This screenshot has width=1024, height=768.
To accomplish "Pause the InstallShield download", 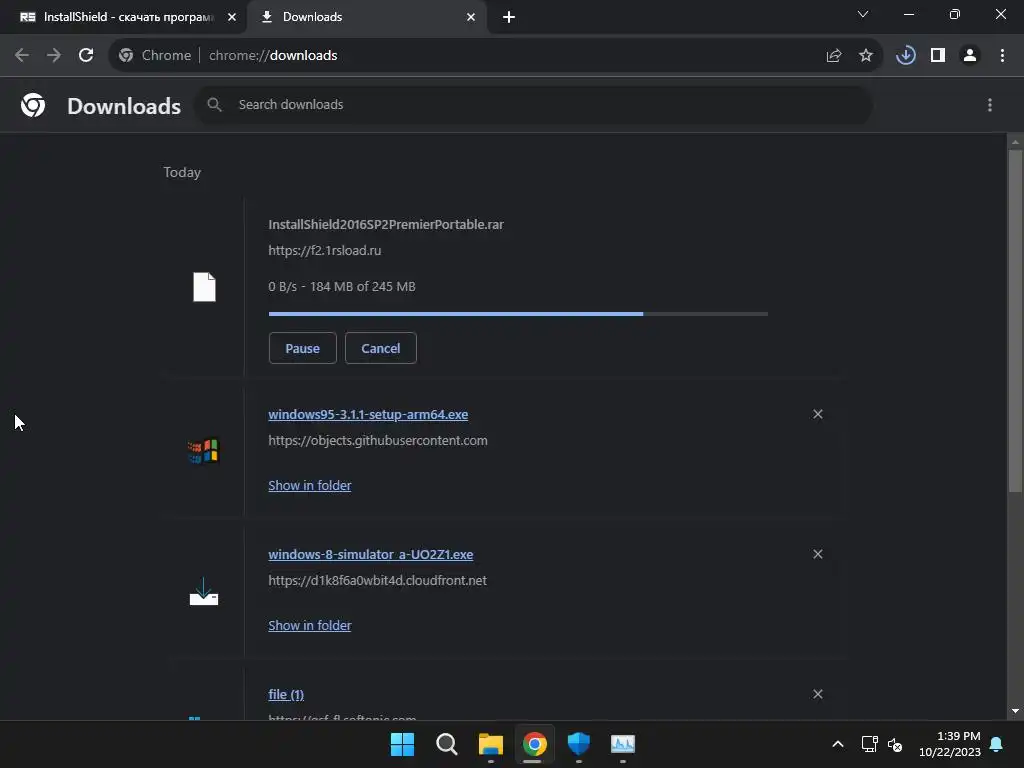I will point(302,348).
